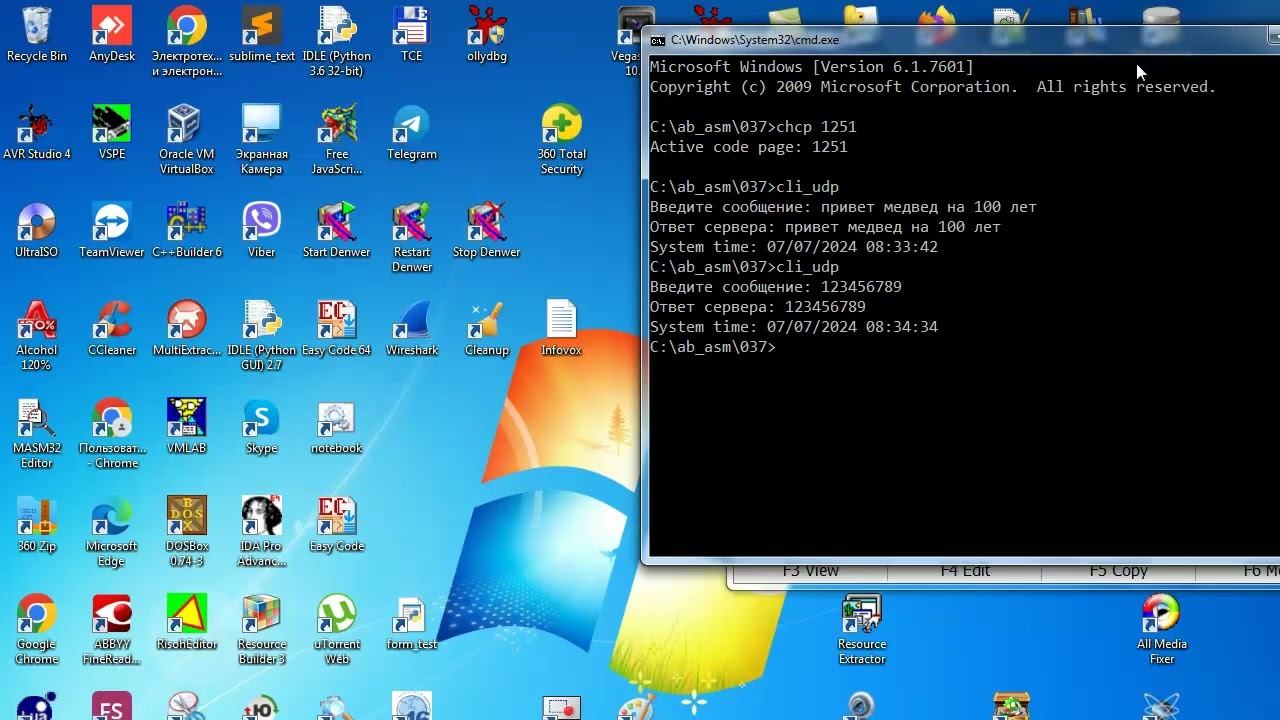Select the Easy Code icon below notebook

click(x=337, y=525)
